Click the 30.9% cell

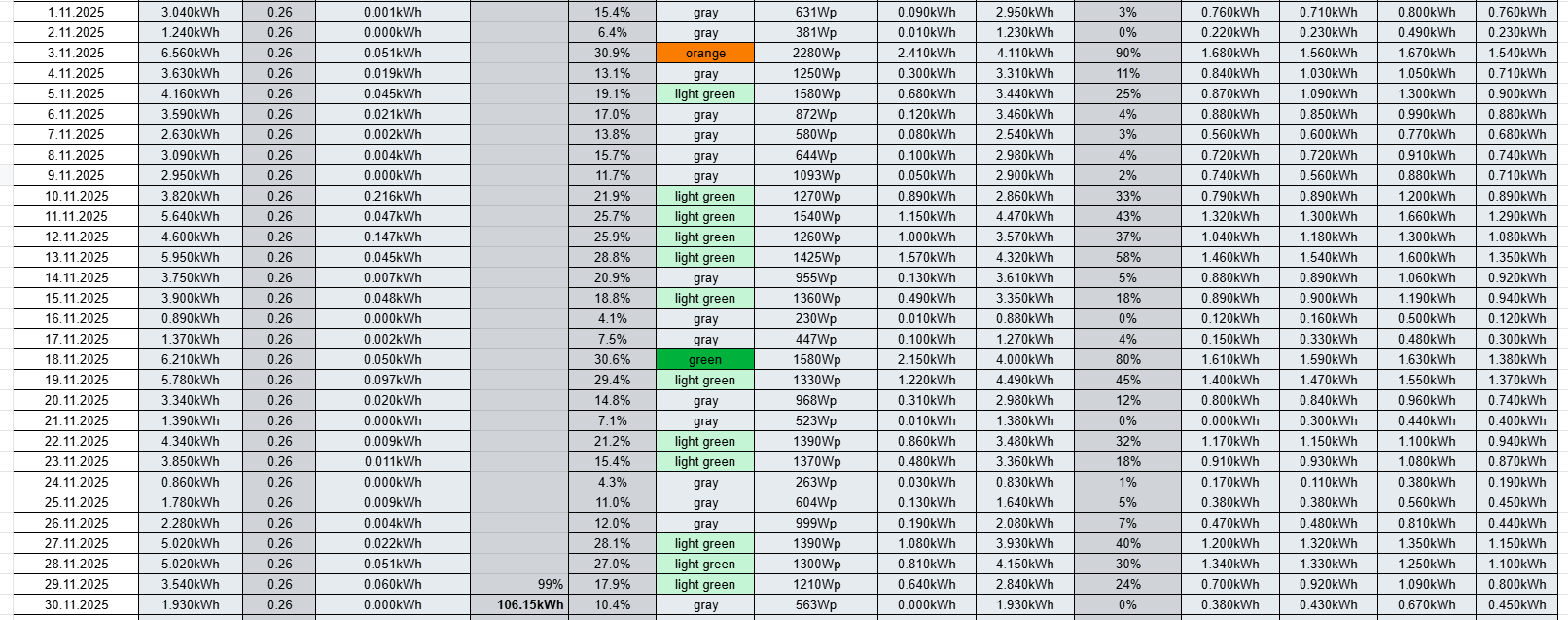612,53
